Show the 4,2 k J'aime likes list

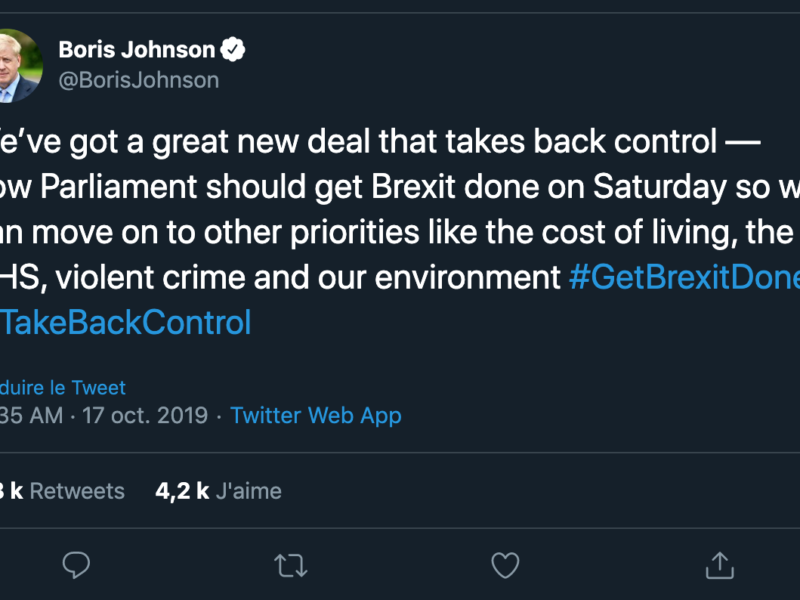coord(218,491)
